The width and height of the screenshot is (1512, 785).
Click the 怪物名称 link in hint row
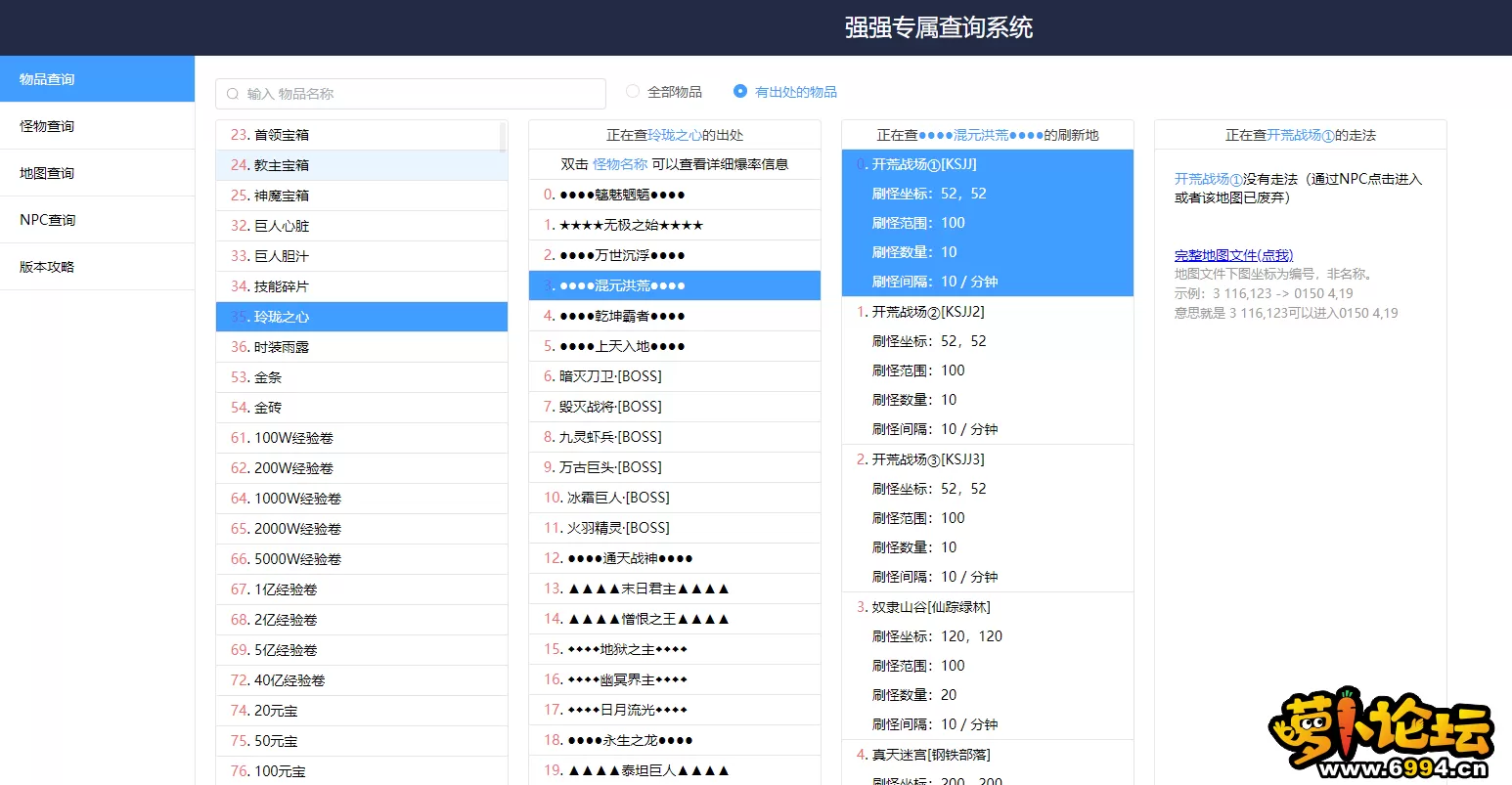coord(620,164)
